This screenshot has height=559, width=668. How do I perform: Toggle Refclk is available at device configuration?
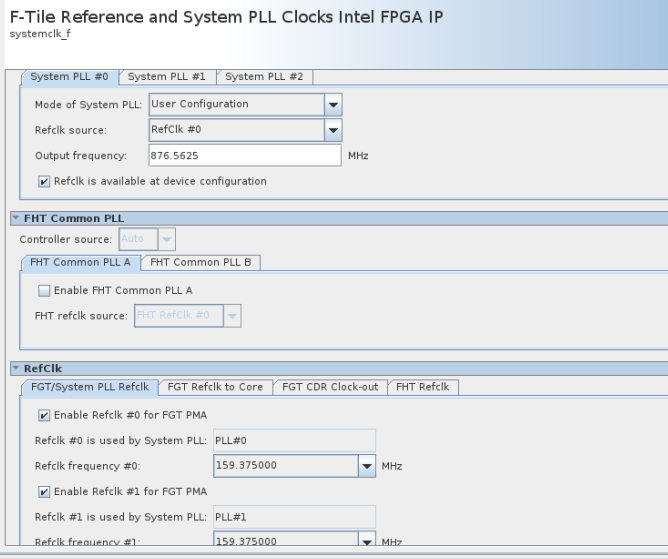44,182
